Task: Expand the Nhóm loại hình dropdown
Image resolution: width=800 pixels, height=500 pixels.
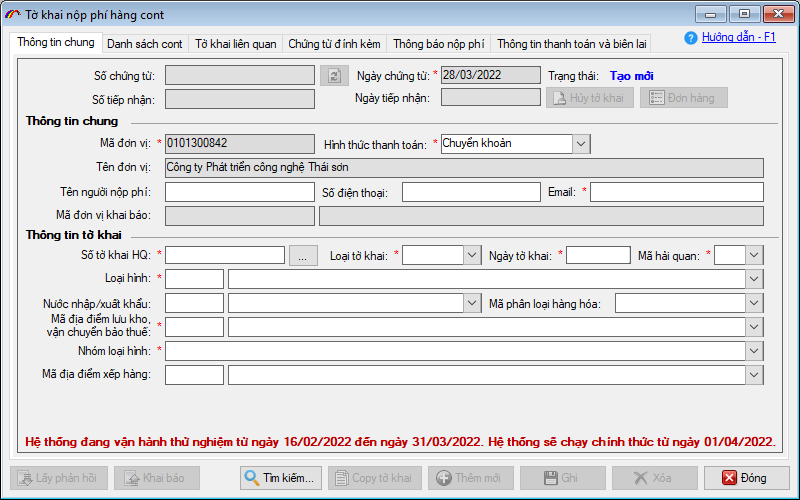Action: click(754, 351)
